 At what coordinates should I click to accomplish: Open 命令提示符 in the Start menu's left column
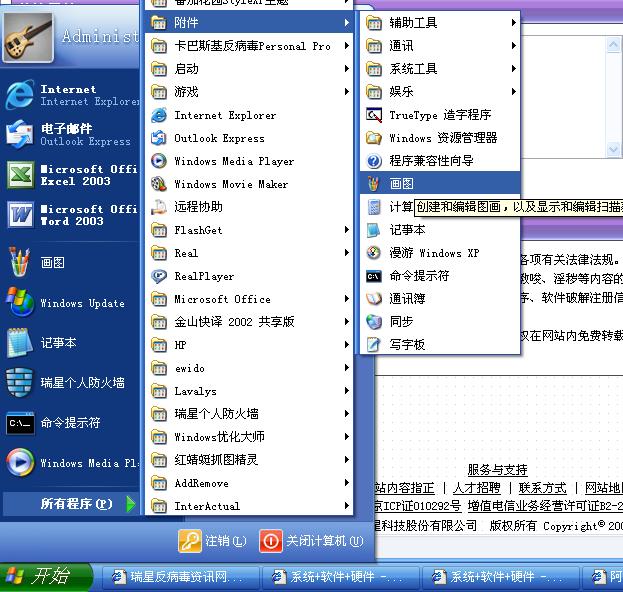[70, 423]
